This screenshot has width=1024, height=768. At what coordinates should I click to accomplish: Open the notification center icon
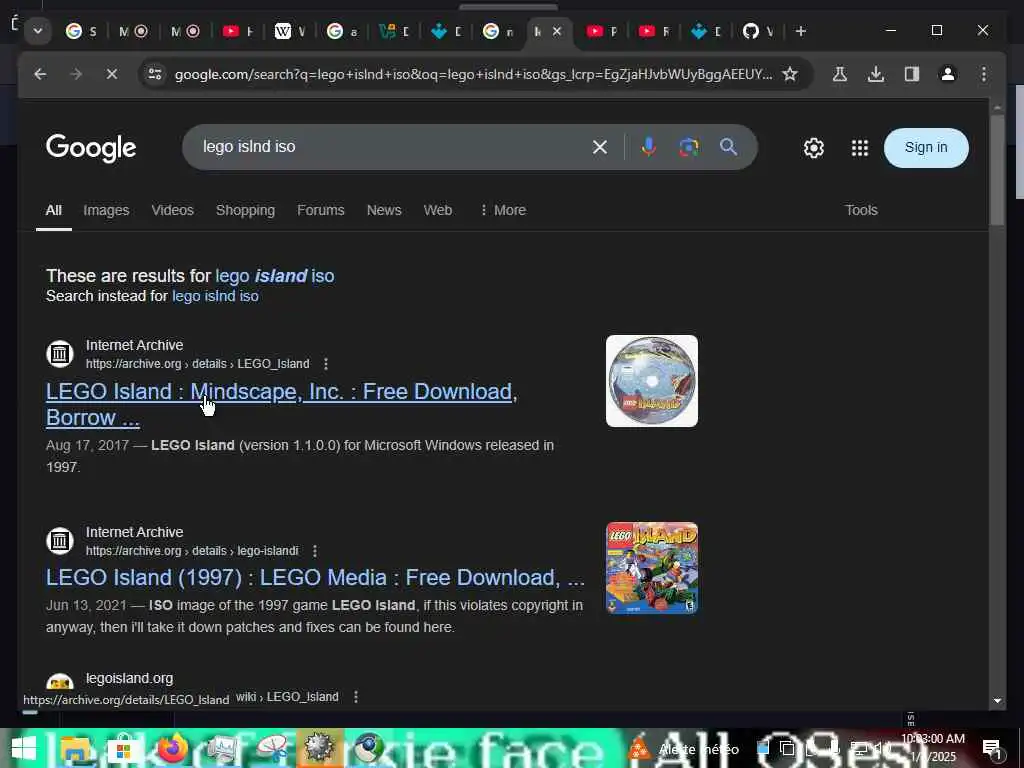point(992,748)
